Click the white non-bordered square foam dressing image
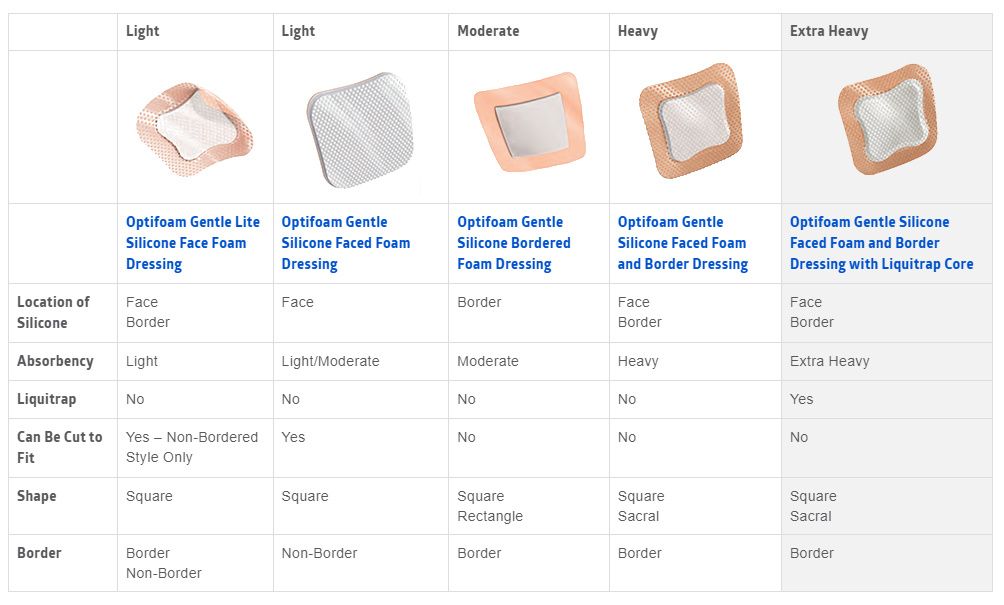 360,128
